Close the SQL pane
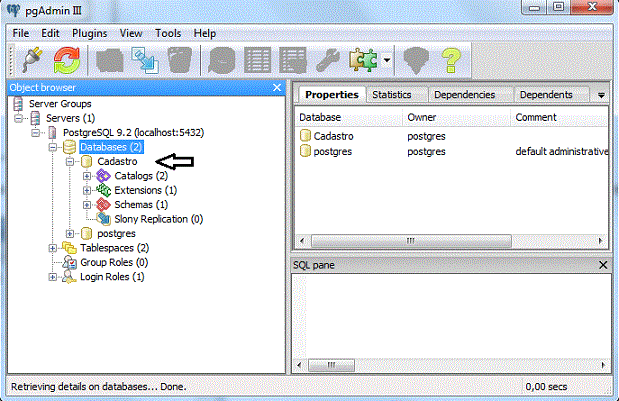 [603, 265]
